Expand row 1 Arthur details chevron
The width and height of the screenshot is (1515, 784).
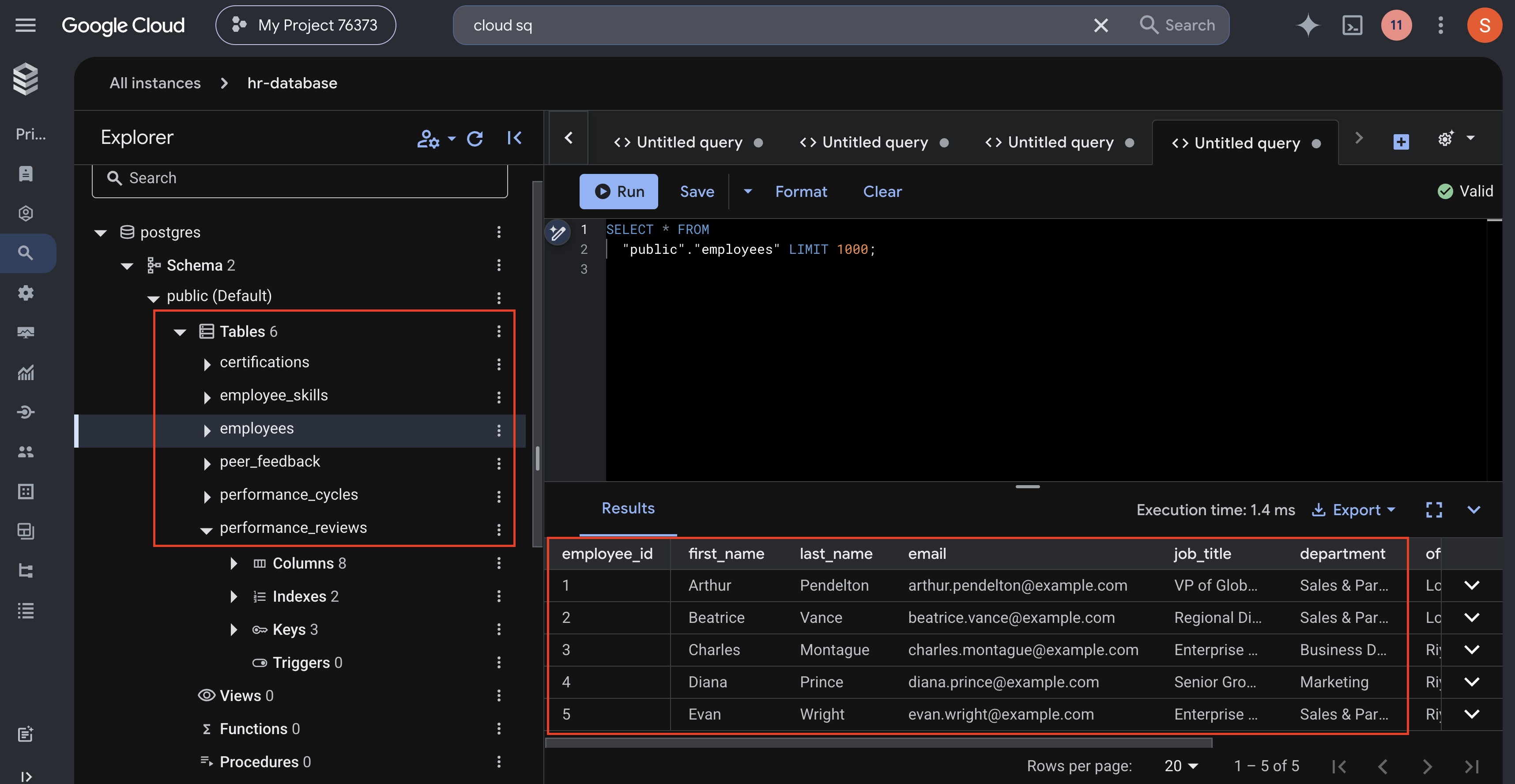1471,585
